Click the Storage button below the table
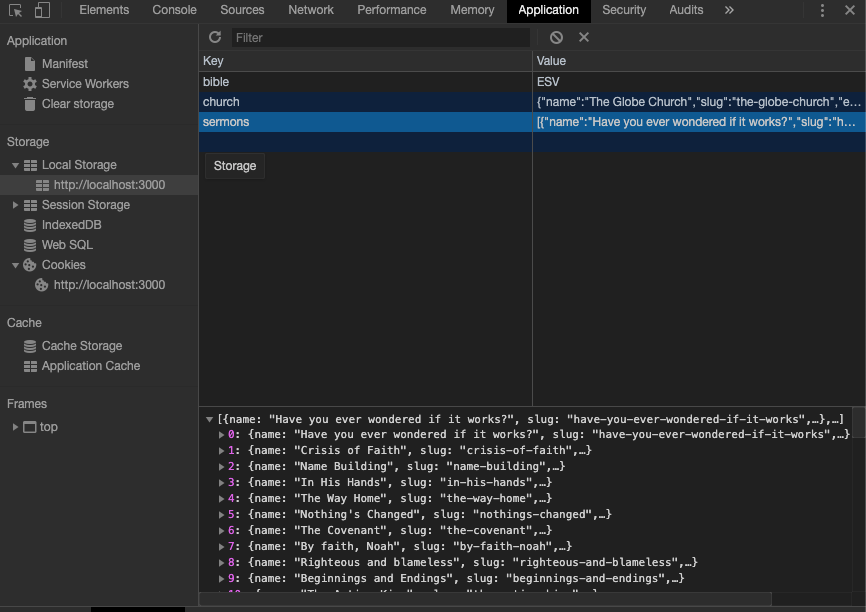 (x=235, y=166)
